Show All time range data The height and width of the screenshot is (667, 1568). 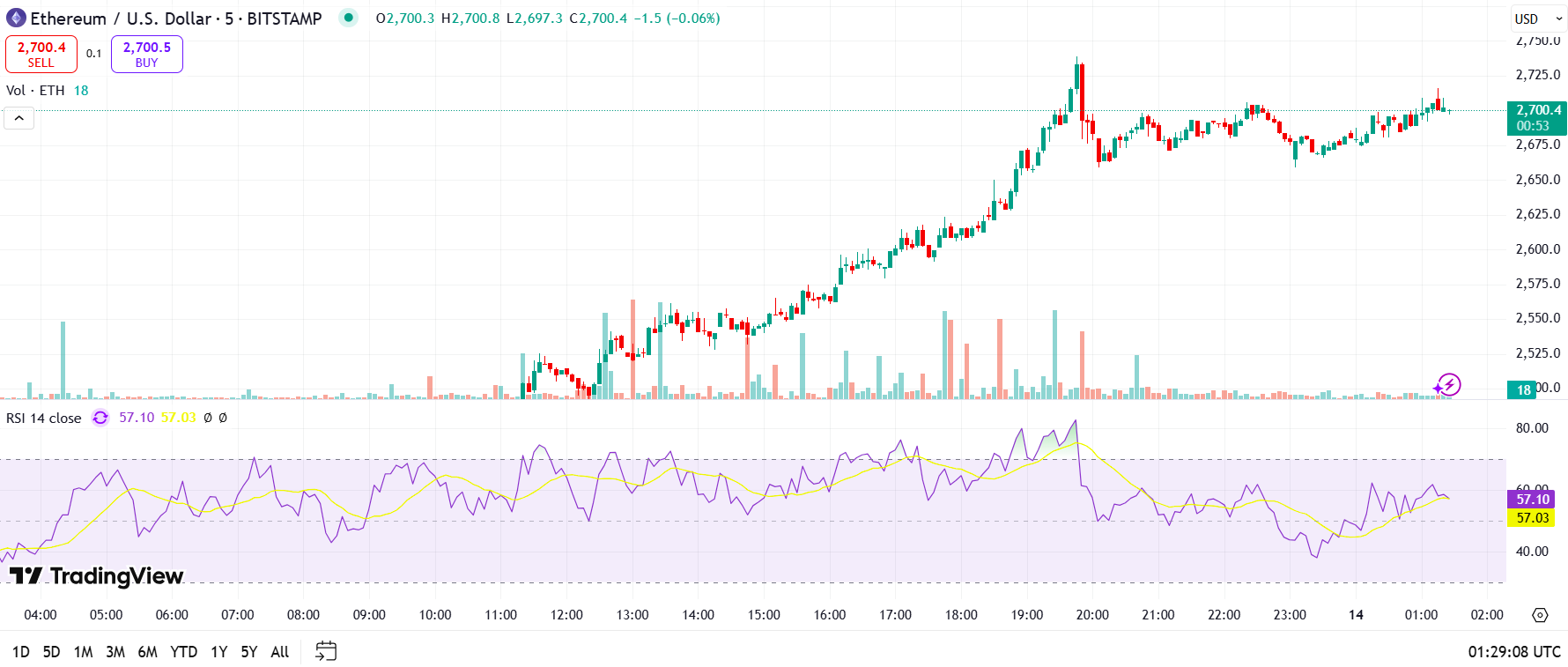[x=280, y=652]
